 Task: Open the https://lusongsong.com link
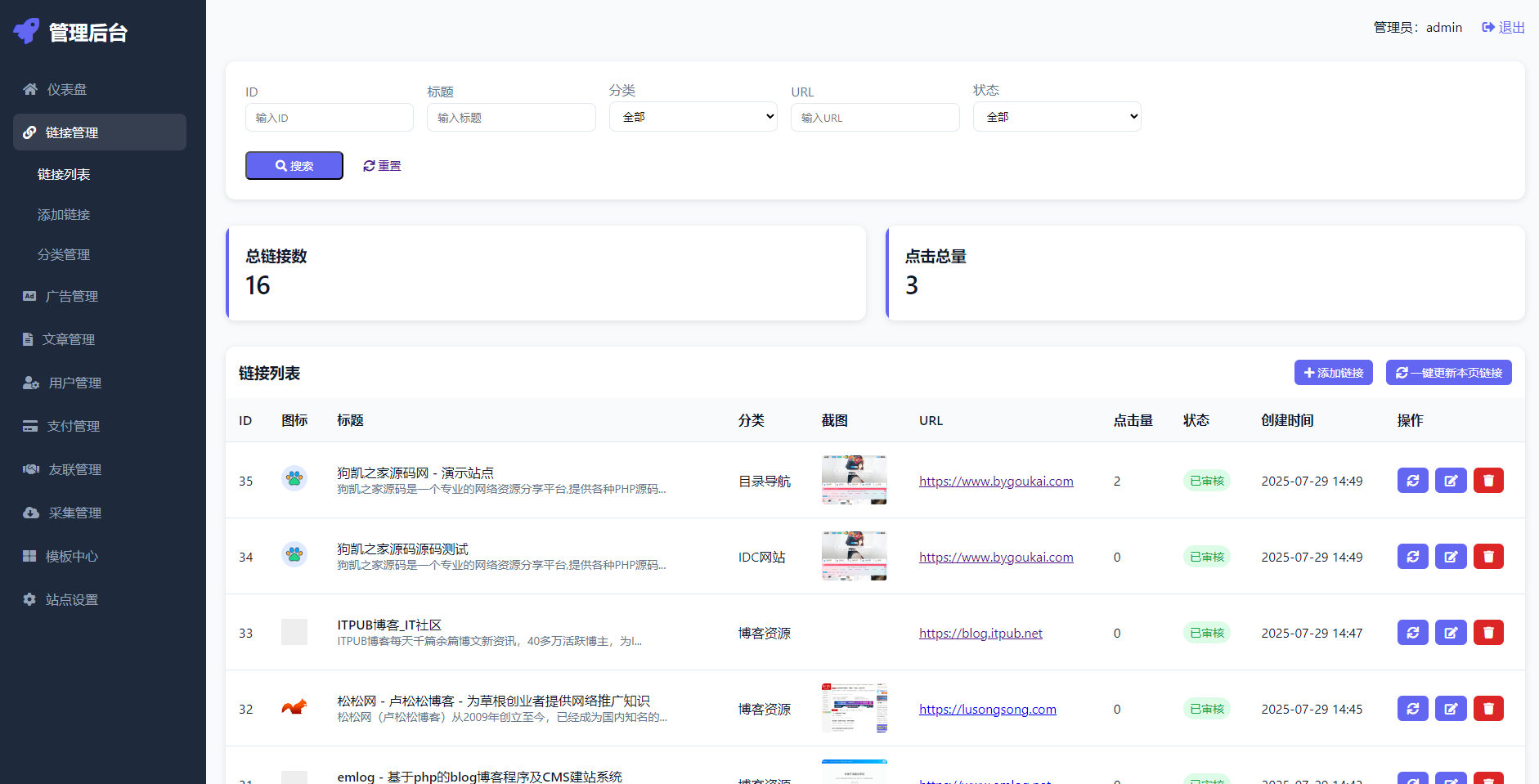click(987, 710)
